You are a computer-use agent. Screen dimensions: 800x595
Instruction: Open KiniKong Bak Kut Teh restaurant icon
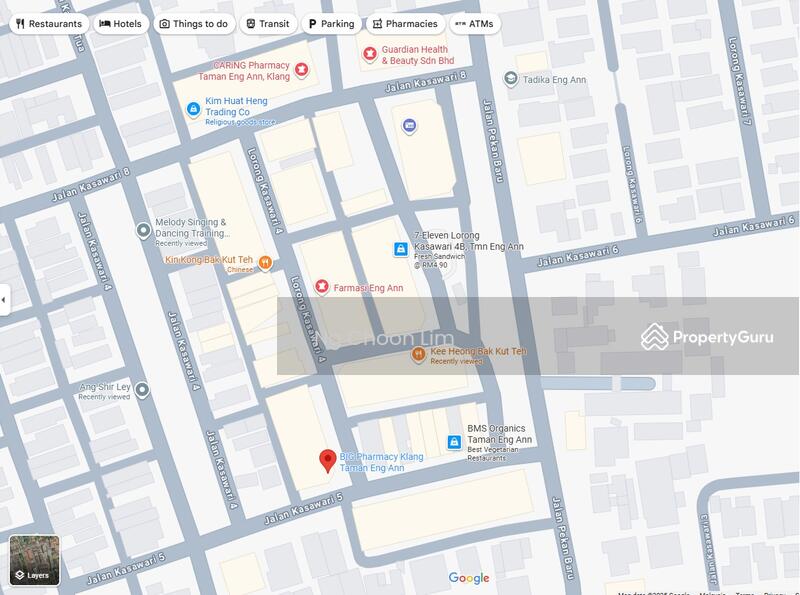[265, 263]
